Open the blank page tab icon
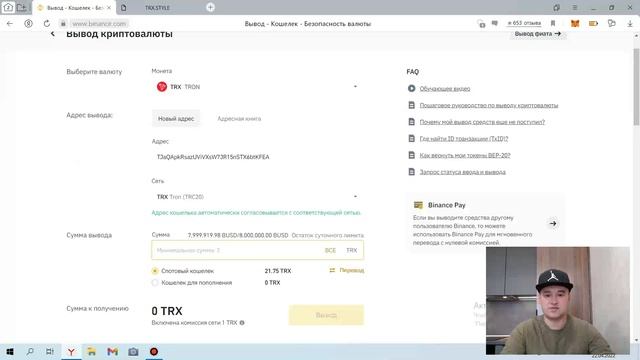The height and width of the screenshot is (360, 640). tap(124, 8)
